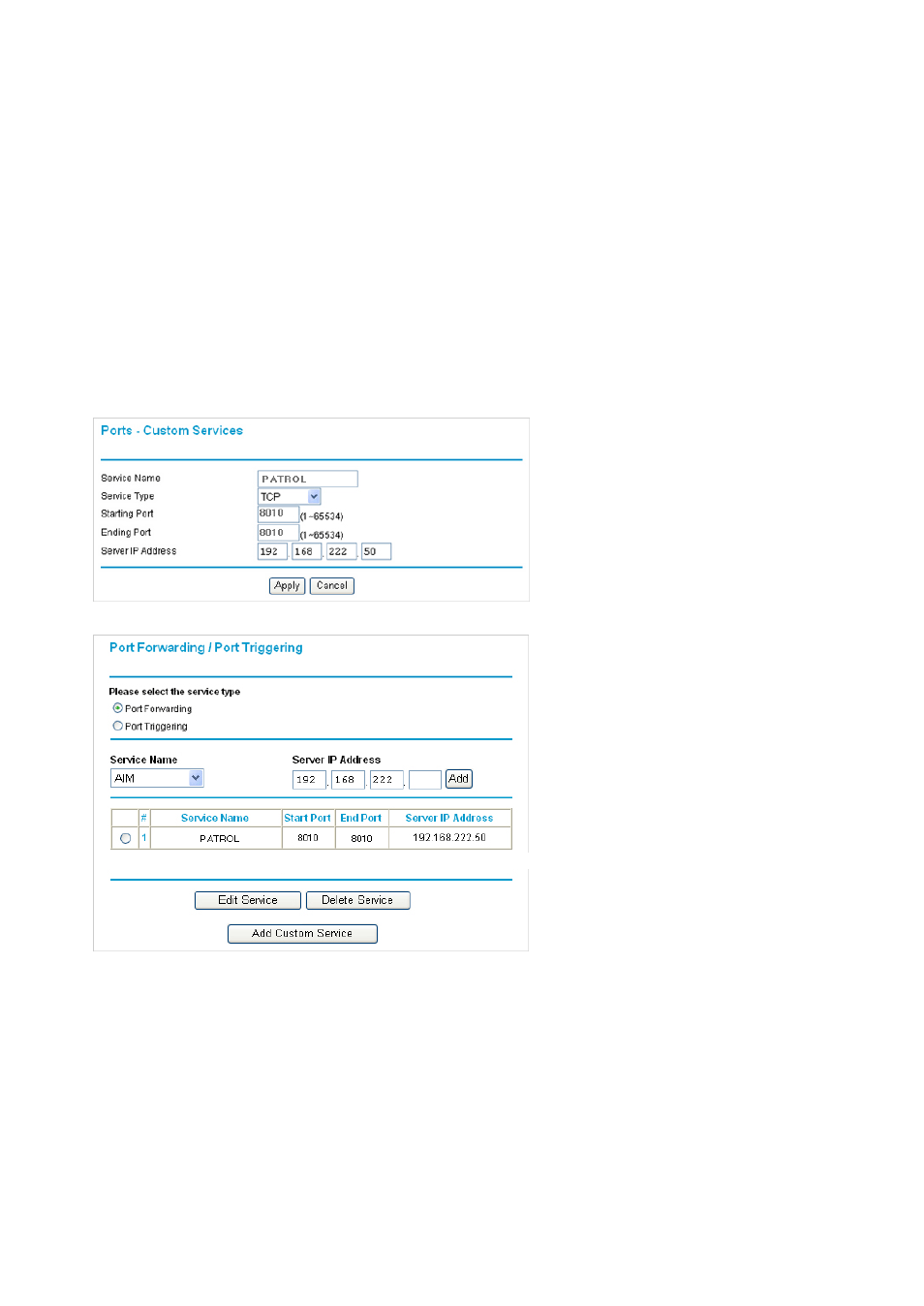Select the Port Triggering radio button

point(117,726)
